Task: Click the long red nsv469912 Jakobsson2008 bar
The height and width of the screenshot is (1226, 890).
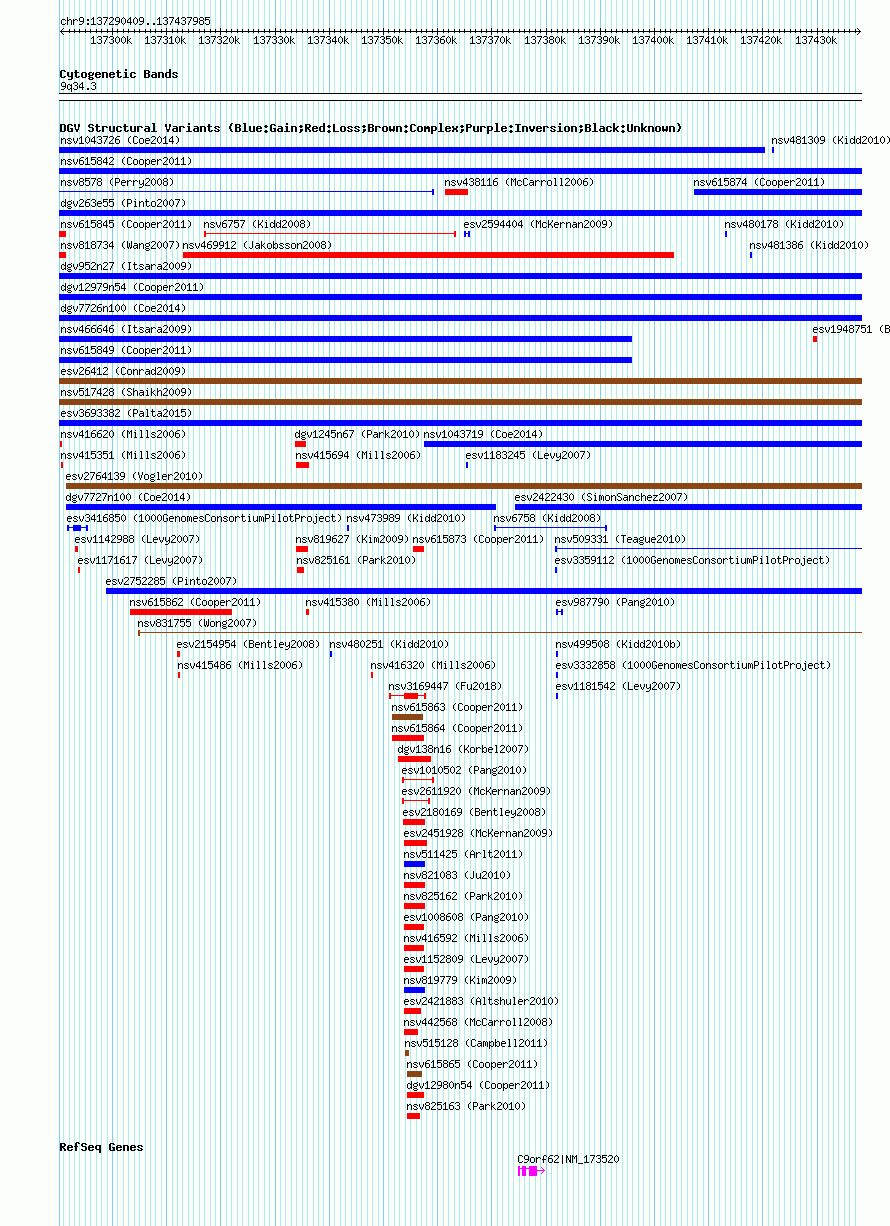Action: 428,255
